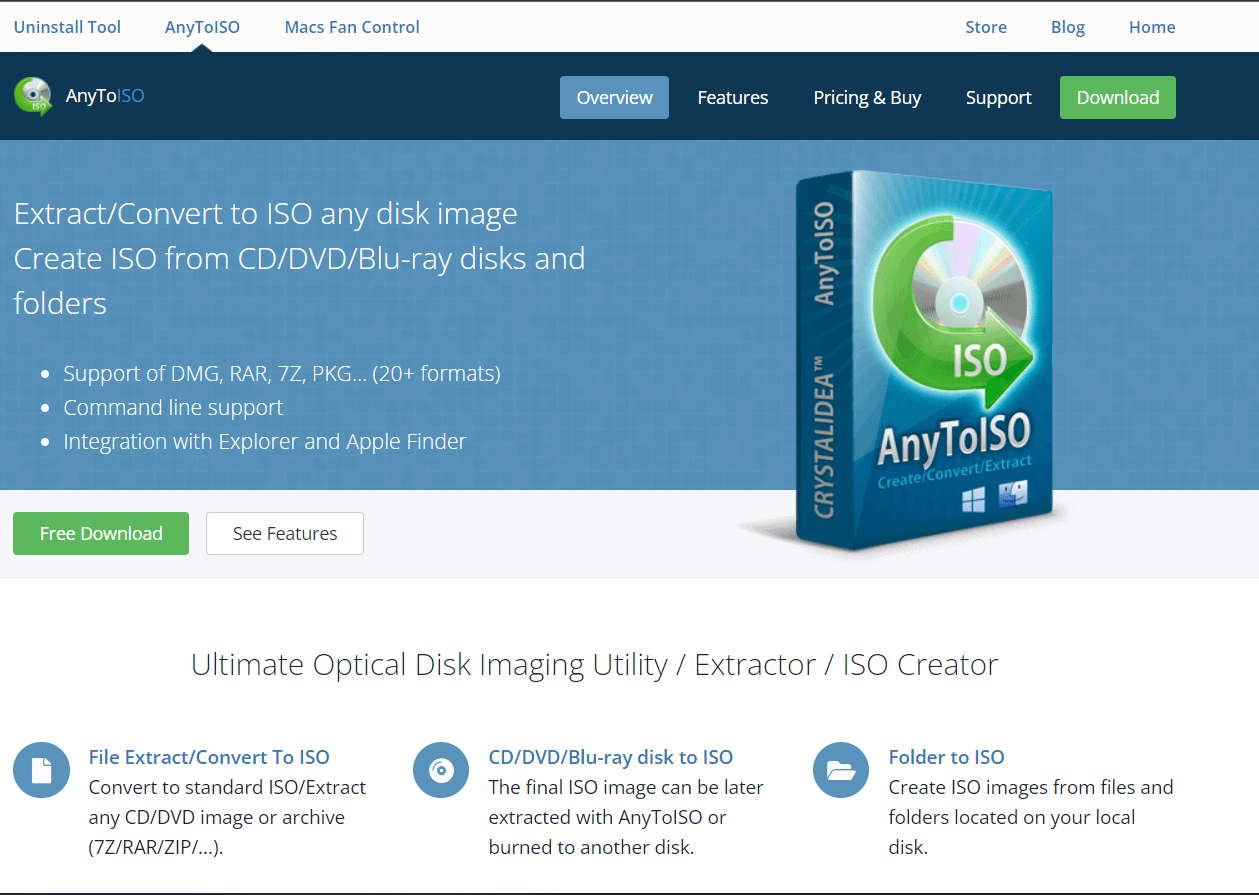Click the disc icon beside CD/DVD/Blu-ray disk to ISO
Screen dimensions: 1259x895
[441, 770]
